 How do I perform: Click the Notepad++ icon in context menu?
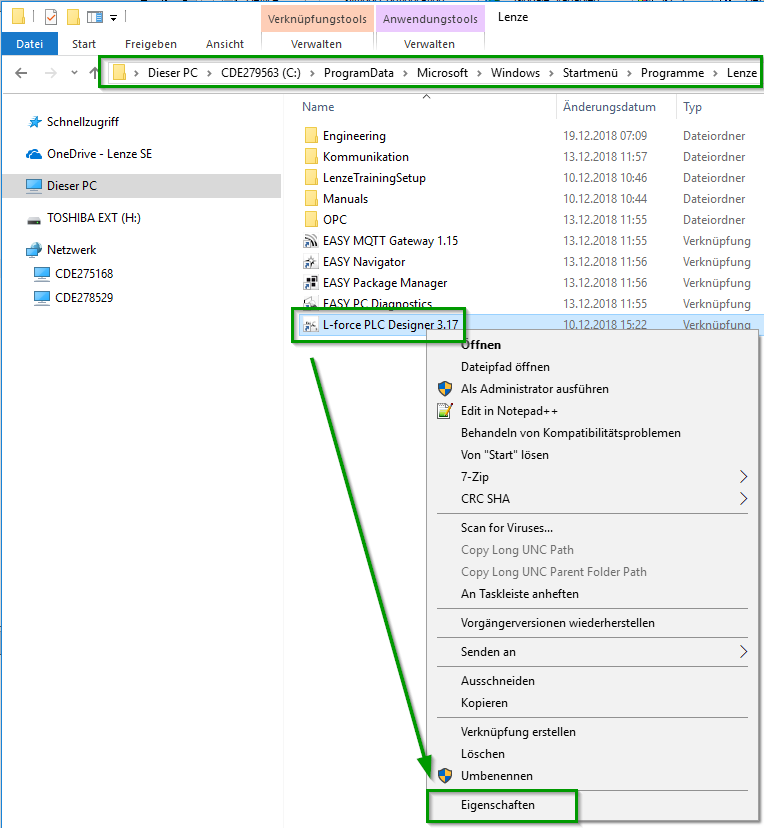[445, 411]
